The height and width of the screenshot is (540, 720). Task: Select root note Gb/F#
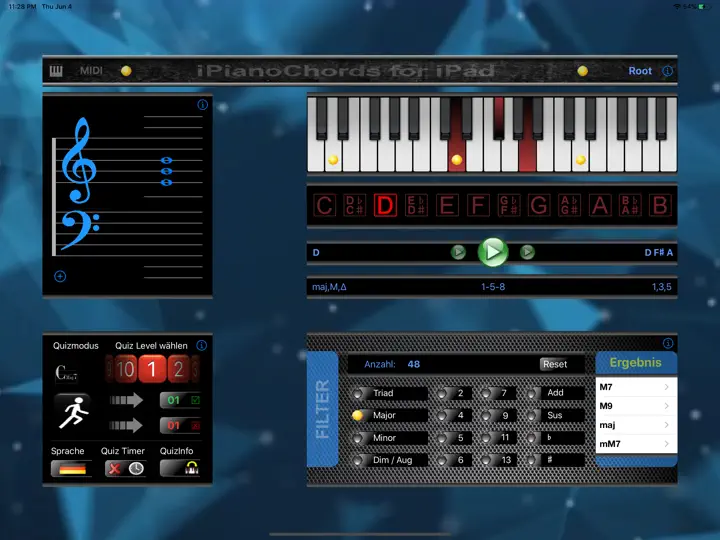click(509, 205)
